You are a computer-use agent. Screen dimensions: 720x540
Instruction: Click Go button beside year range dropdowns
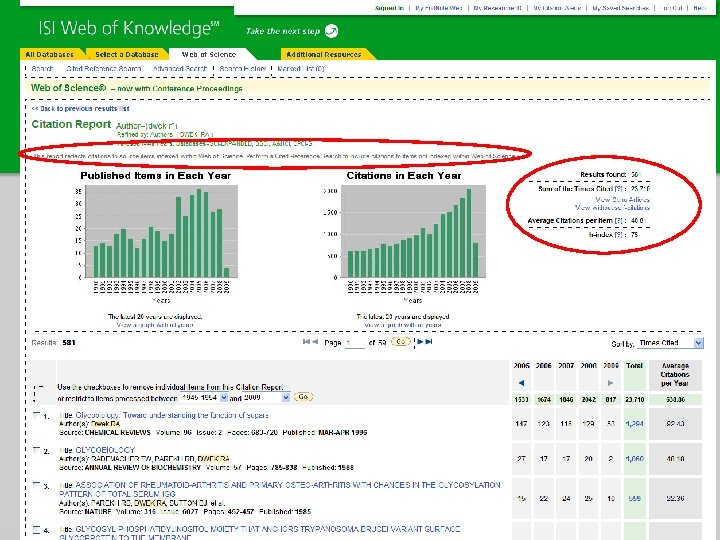pyautogui.click(x=303, y=397)
